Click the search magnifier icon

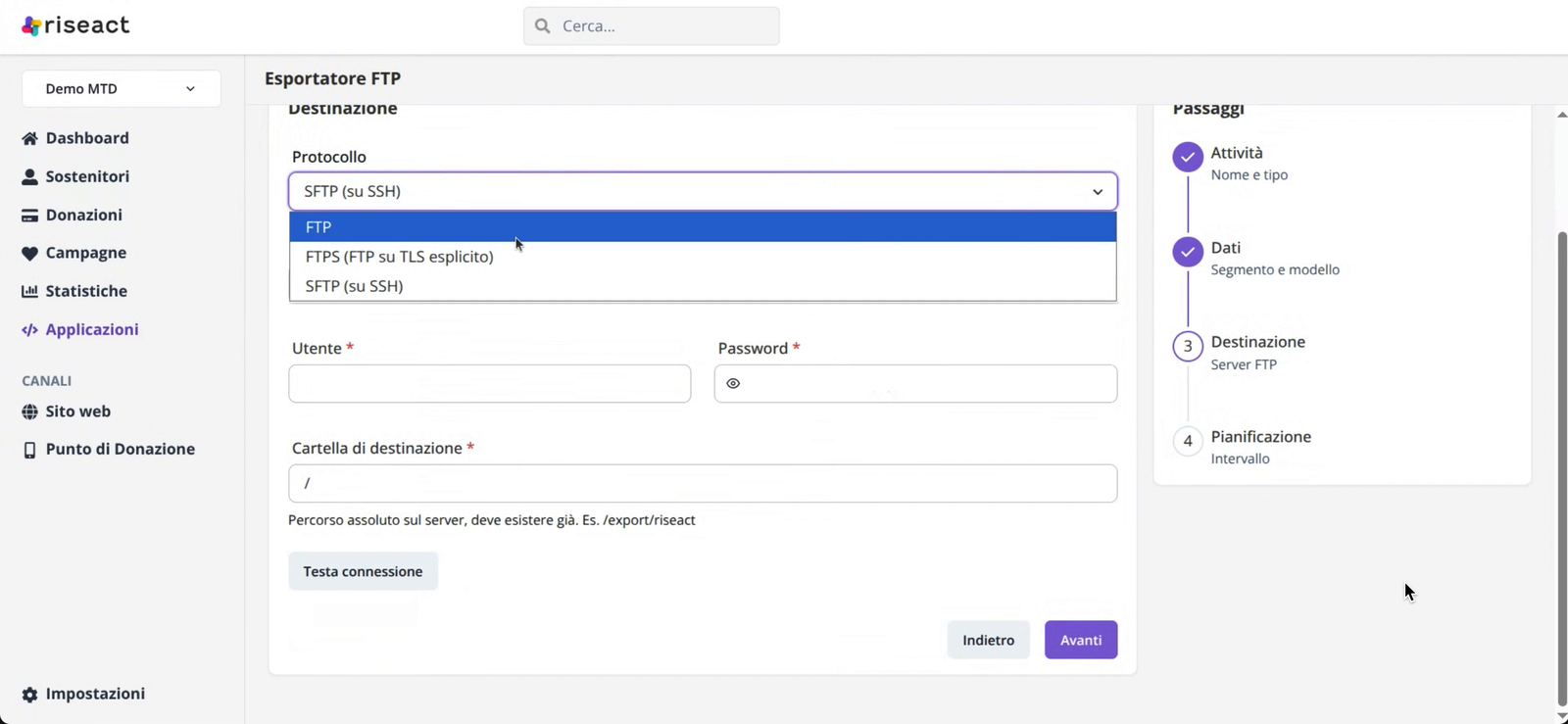(x=543, y=26)
